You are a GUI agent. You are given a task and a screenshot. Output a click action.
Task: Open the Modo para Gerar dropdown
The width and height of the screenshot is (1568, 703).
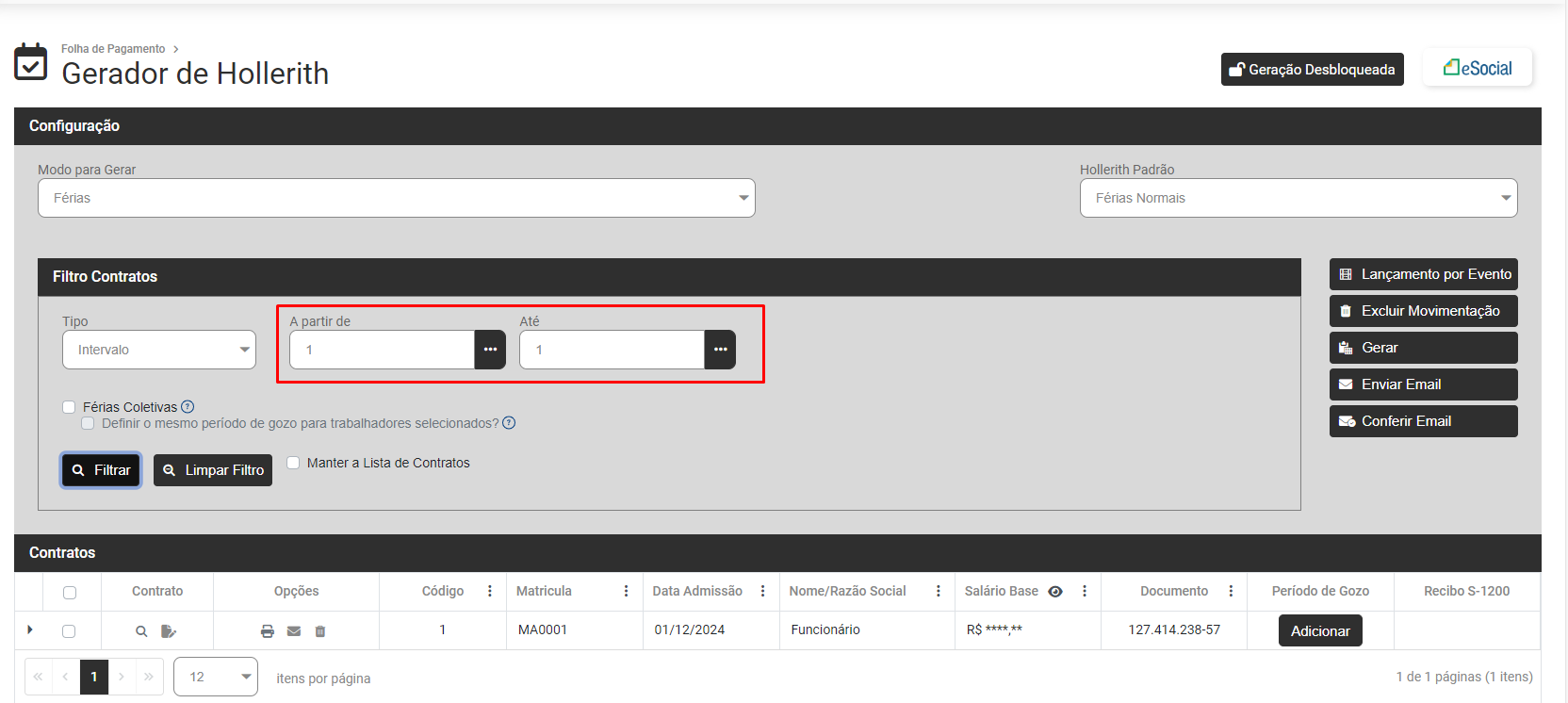pyautogui.click(x=396, y=198)
